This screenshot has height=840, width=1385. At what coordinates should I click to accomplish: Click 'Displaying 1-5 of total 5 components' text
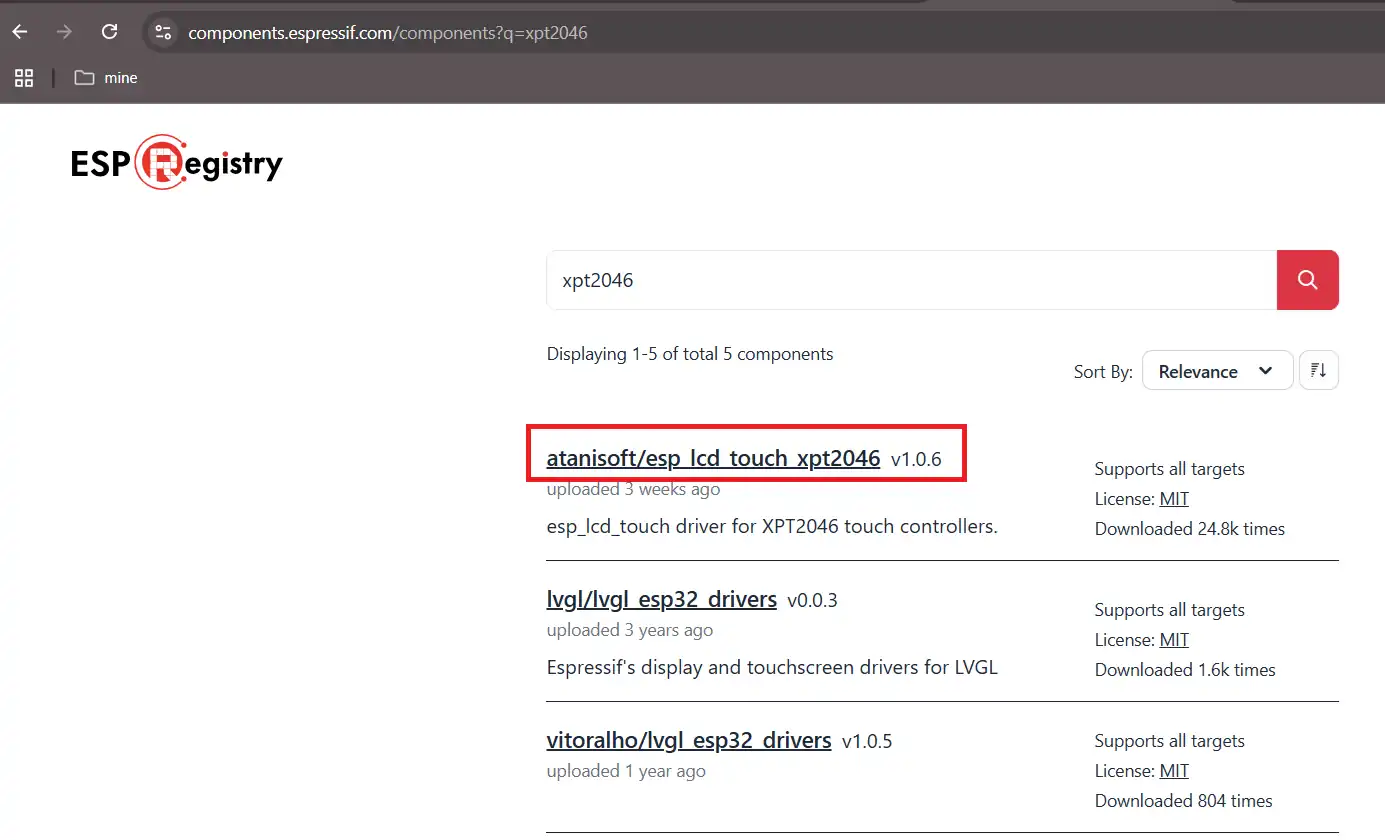click(690, 354)
